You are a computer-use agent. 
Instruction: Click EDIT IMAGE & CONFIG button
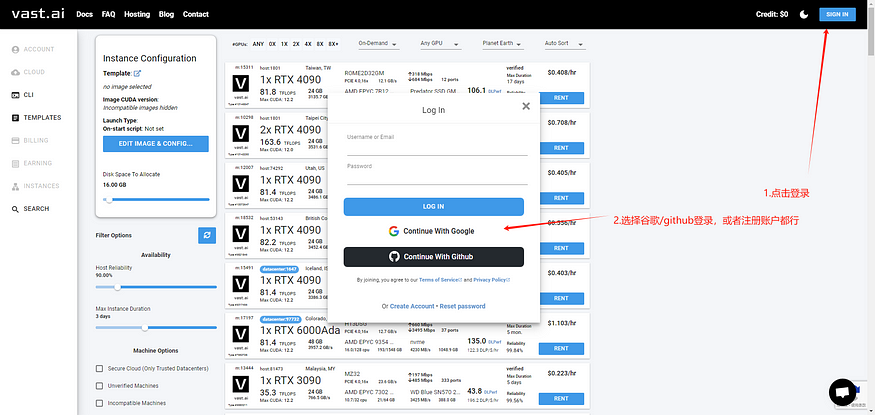[x=156, y=144]
